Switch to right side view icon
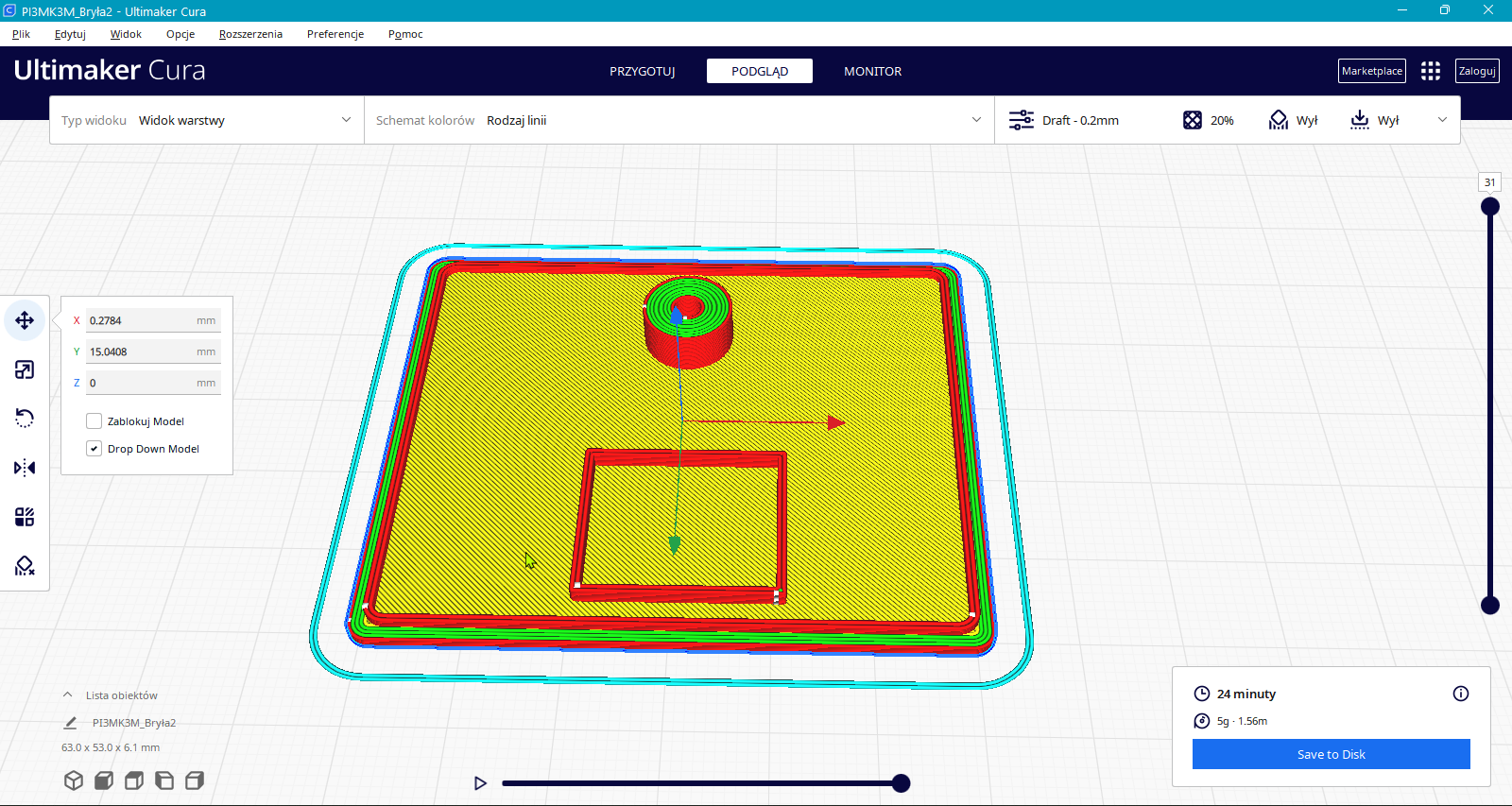The width and height of the screenshot is (1512, 806). tap(195, 780)
